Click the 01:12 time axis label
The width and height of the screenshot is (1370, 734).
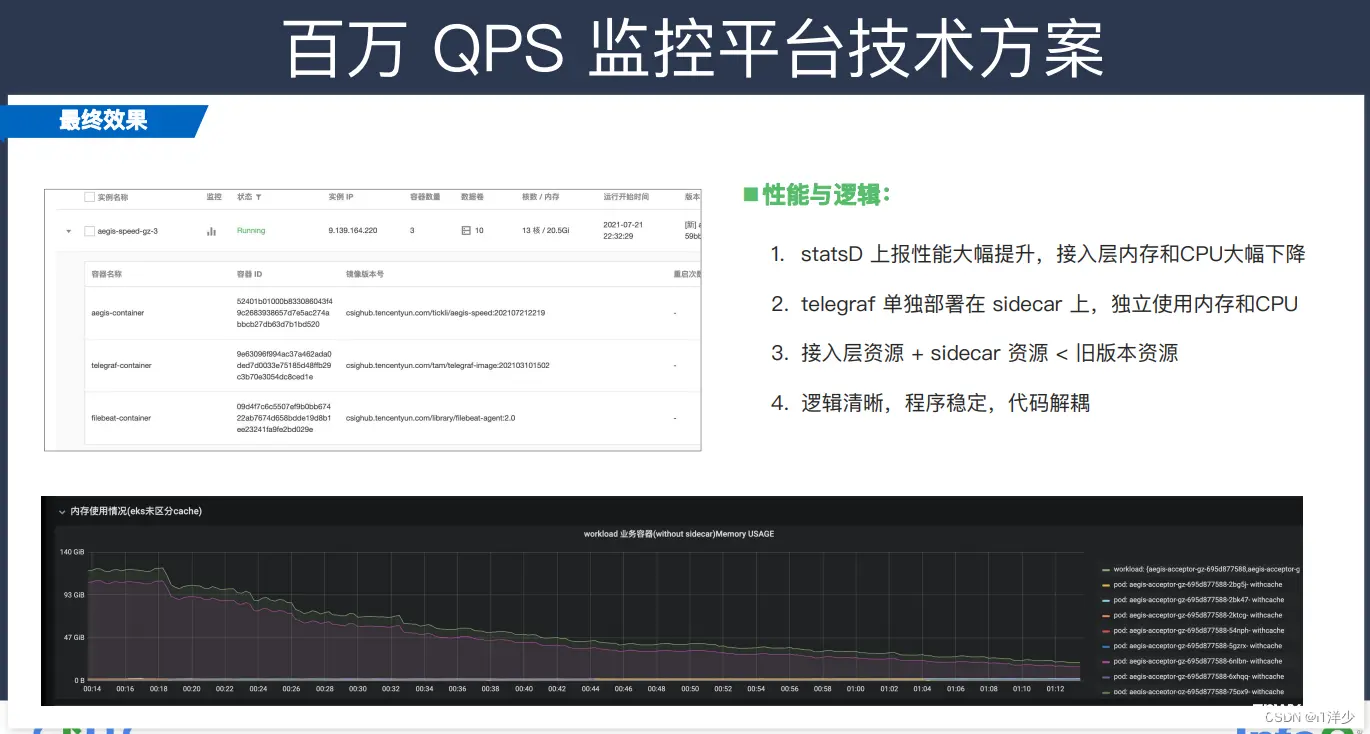(x=1053, y=689)
